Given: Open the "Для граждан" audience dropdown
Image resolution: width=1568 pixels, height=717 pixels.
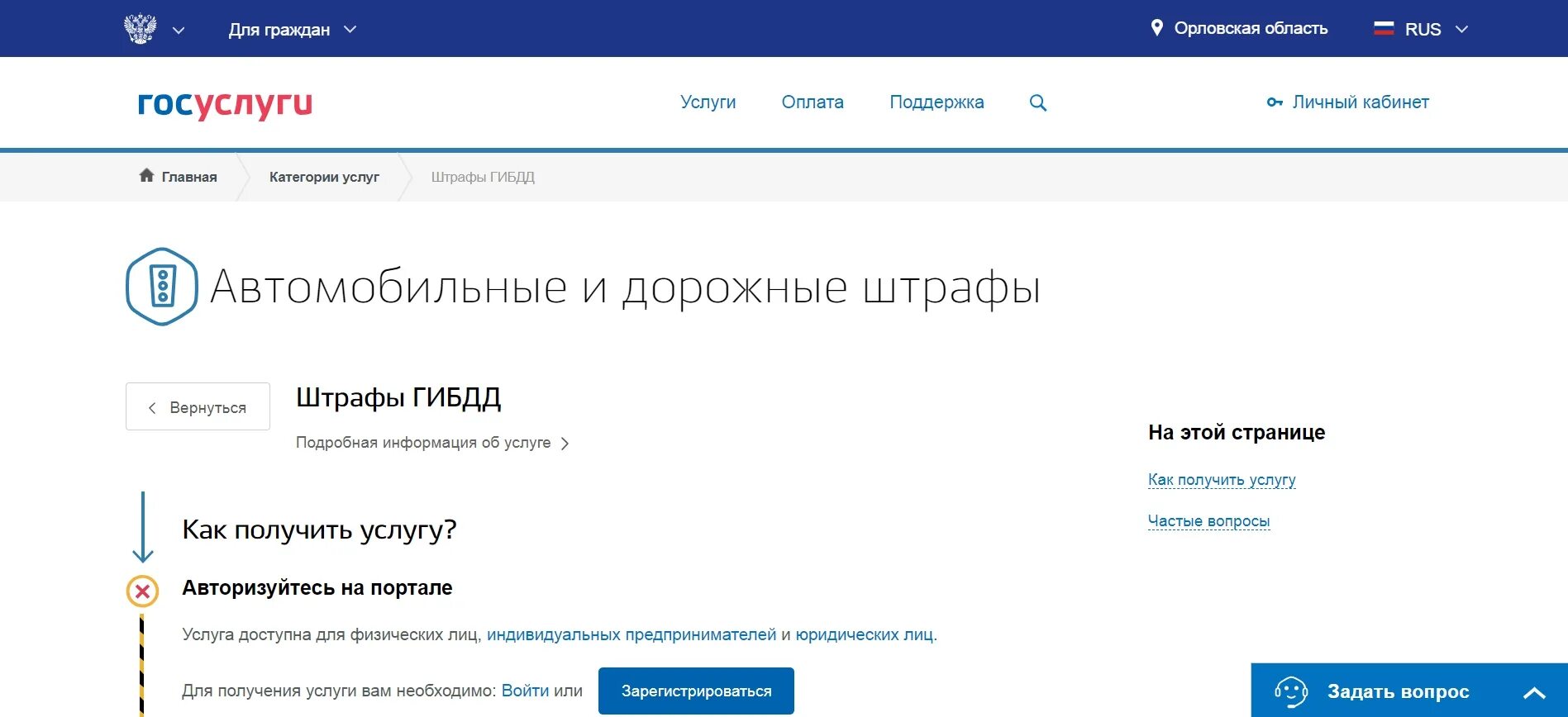Looking at the screenshot, I should tap(293, 30).
